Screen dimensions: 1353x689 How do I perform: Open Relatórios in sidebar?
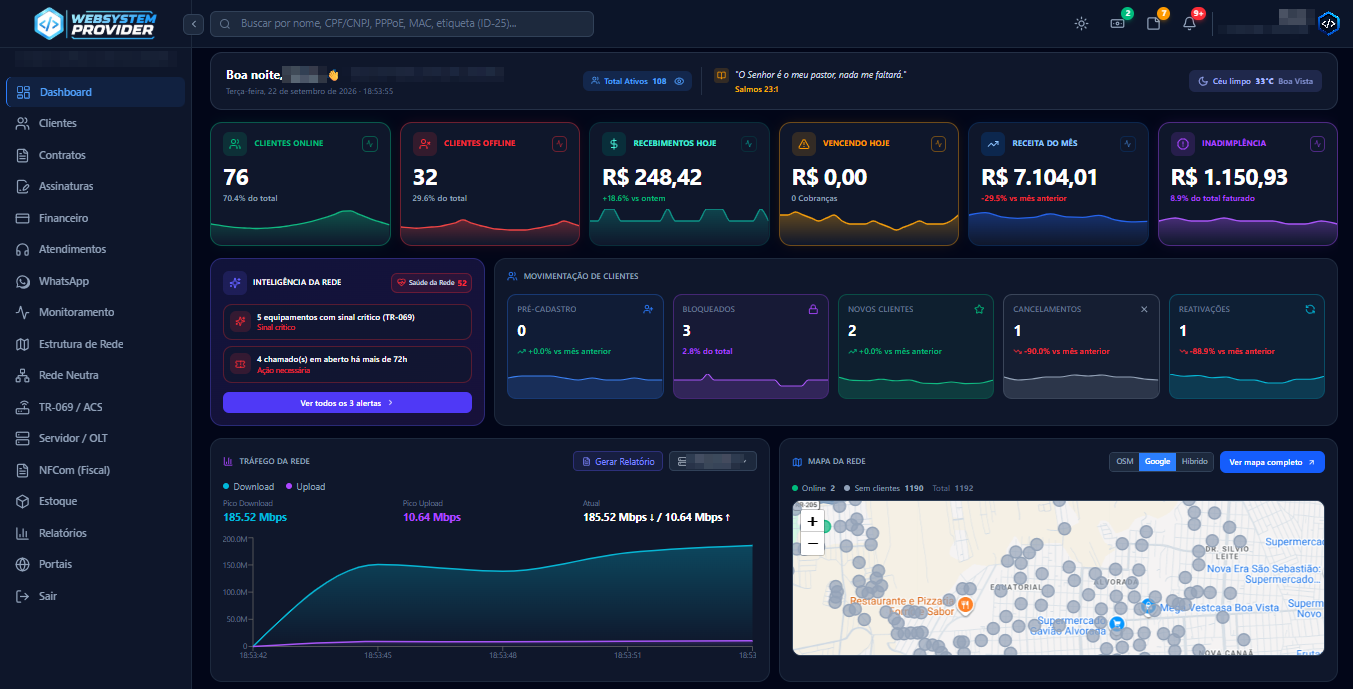coord(96,533)
